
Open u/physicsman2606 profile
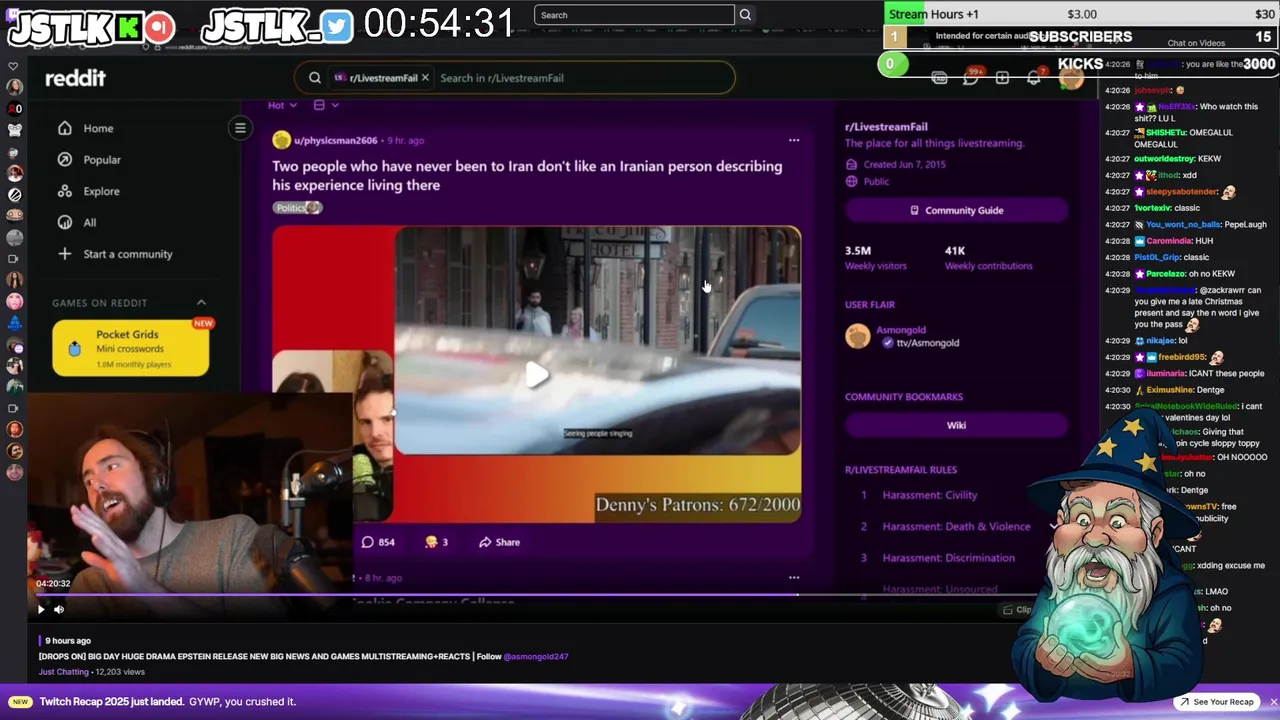[x=336, y=141]
